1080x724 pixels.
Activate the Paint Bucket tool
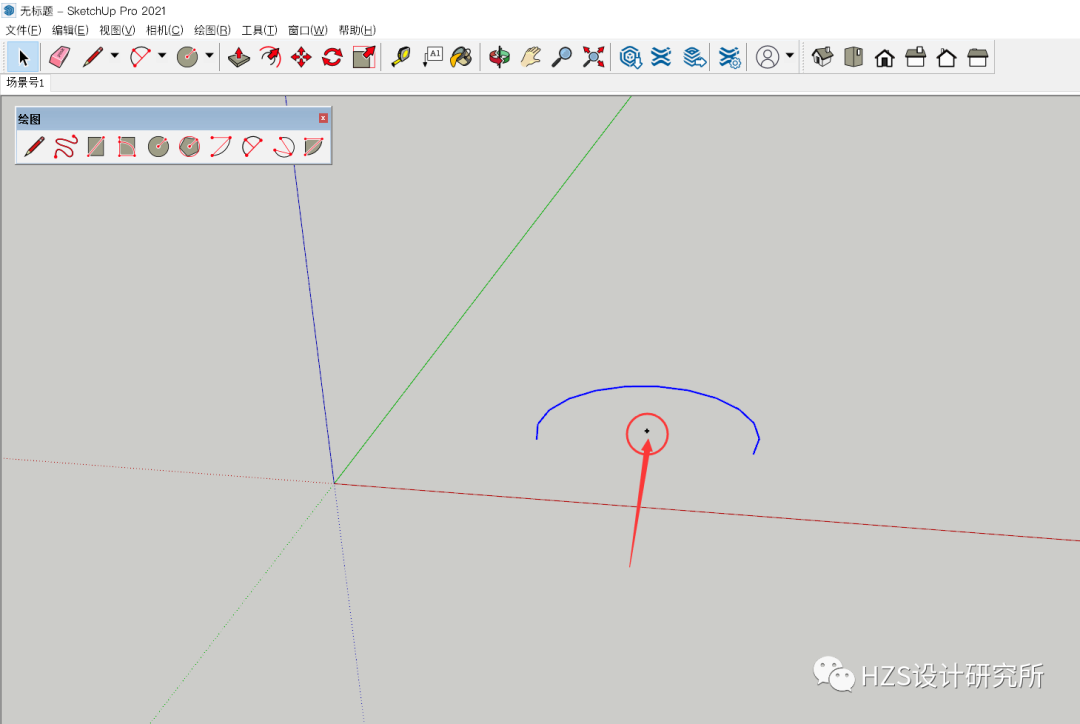[x=461, y=57]
